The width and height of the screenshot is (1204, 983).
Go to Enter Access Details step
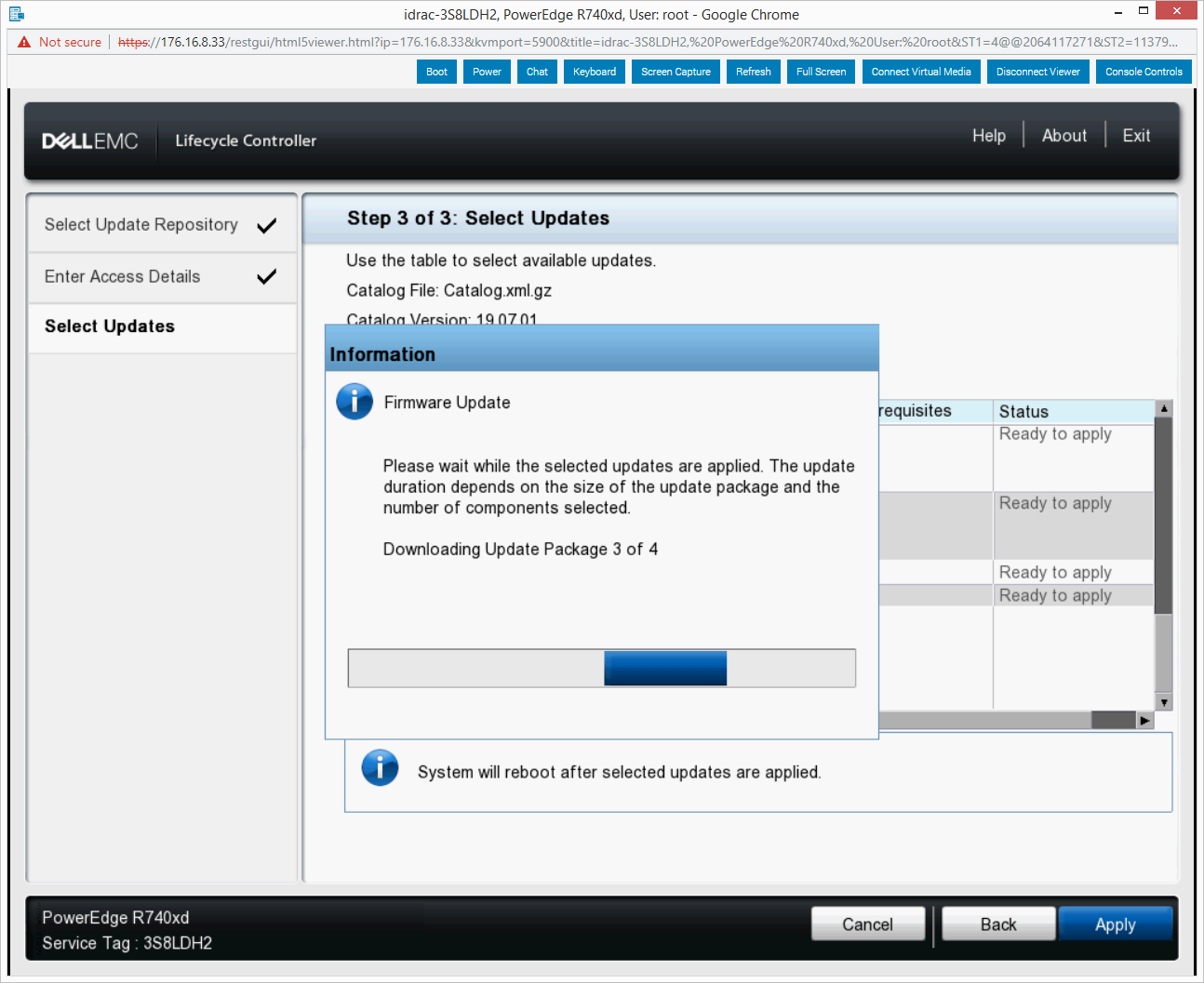point(163,277)
